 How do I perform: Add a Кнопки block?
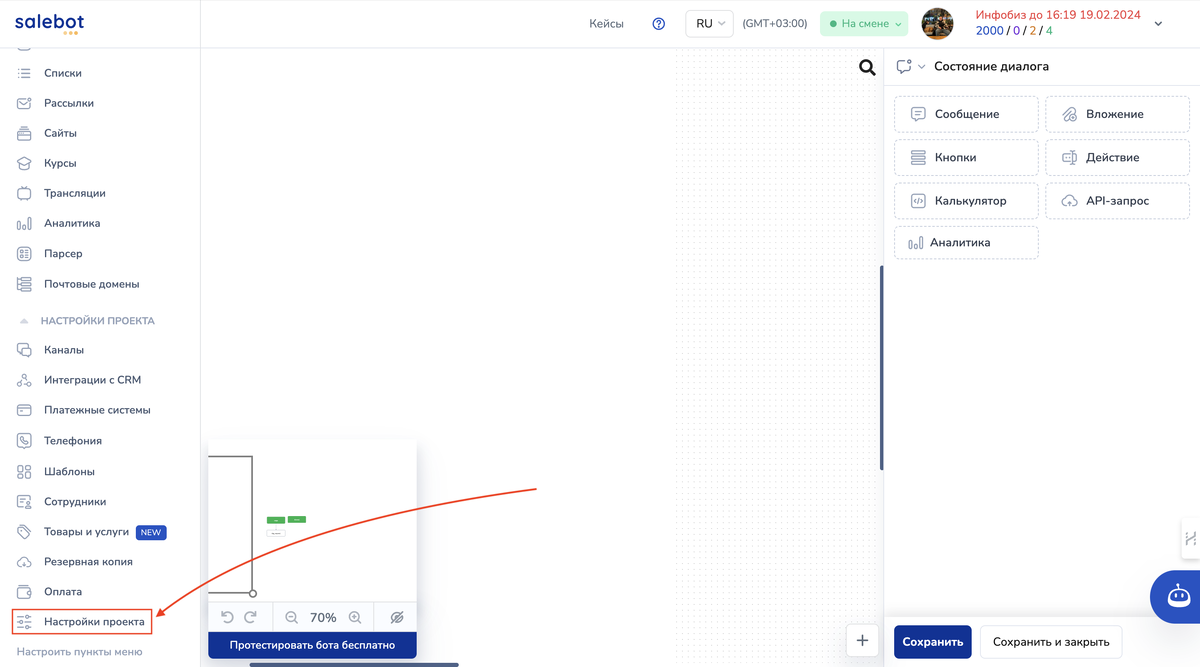click(966, 157)
